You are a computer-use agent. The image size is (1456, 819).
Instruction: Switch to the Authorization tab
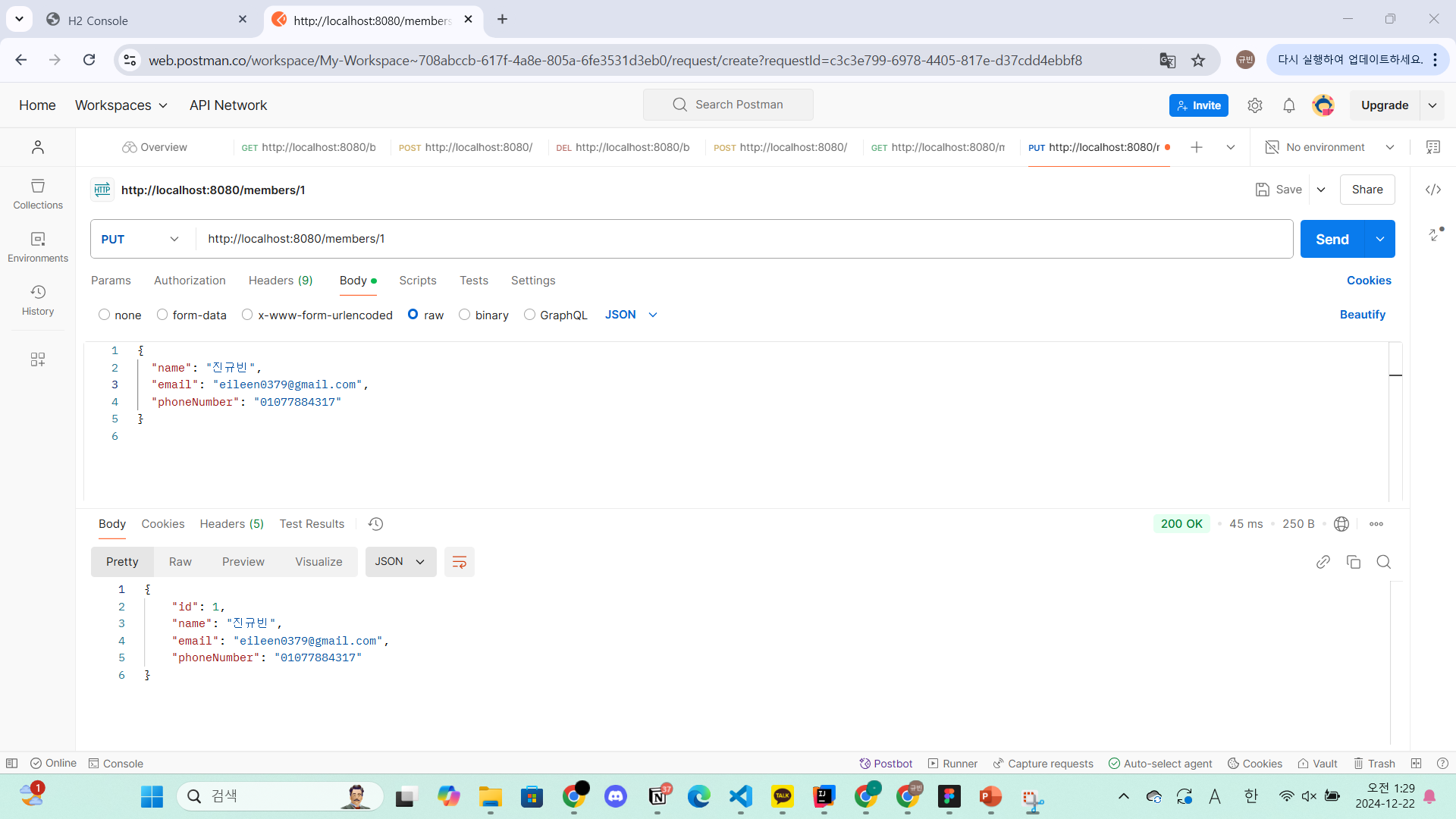pos(190,281)
